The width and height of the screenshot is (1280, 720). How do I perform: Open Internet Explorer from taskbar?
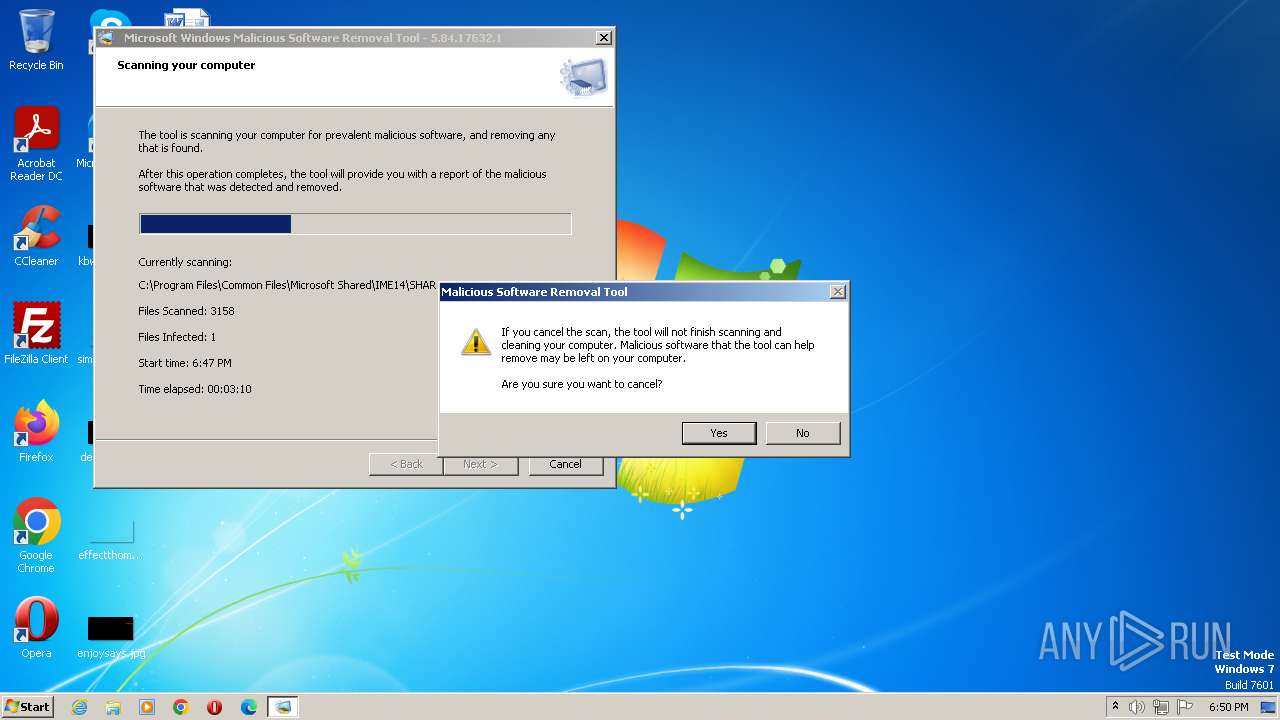(x=79, y=707)
